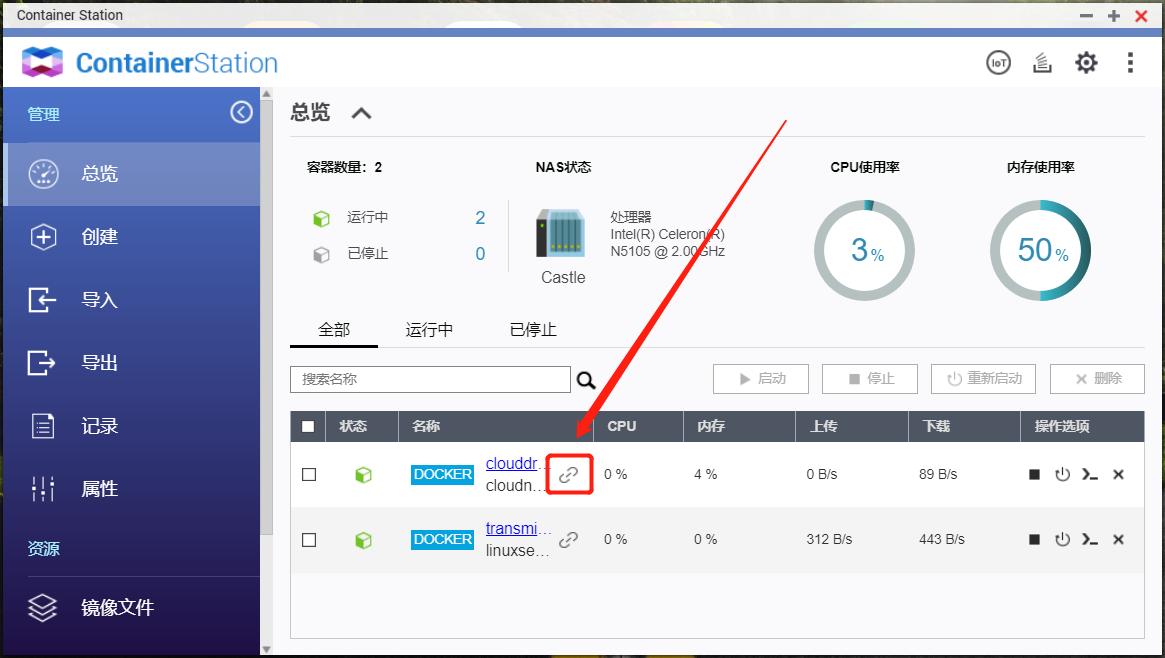
Task: Open the URL link icon beside clouddrive
Action: [569, 474]
